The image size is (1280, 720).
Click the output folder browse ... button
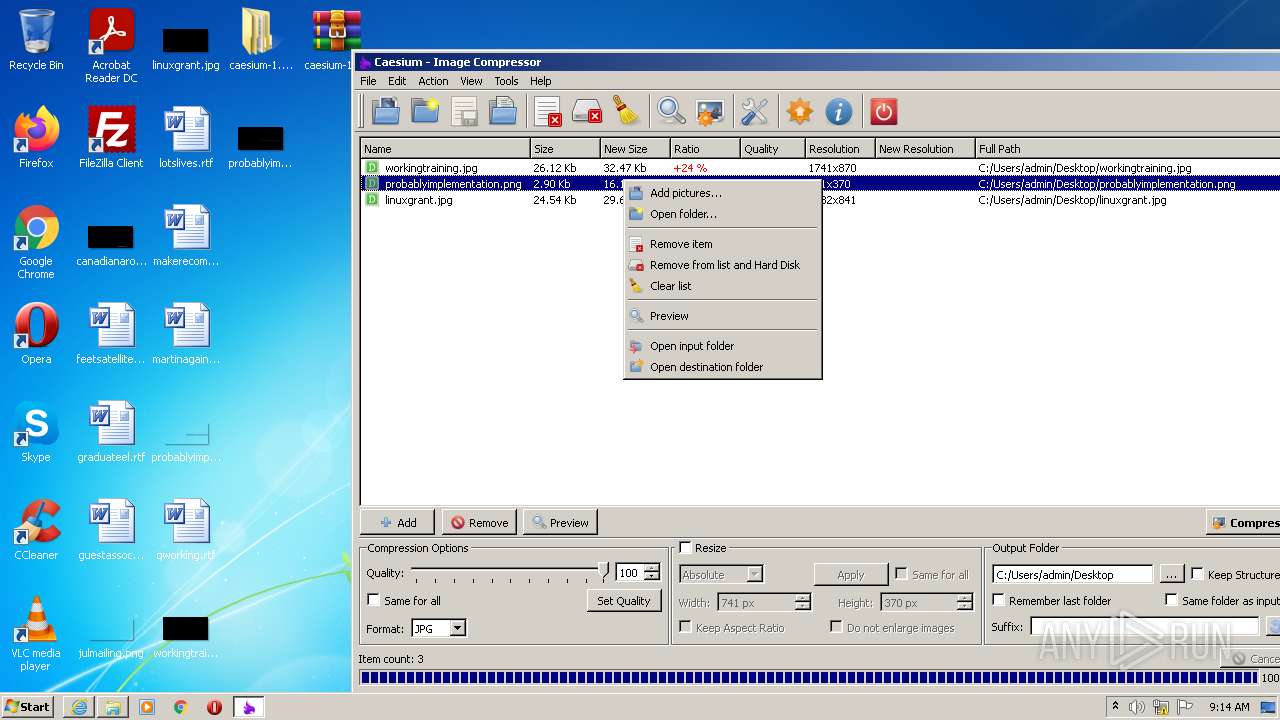click(x=1171, y=575)
